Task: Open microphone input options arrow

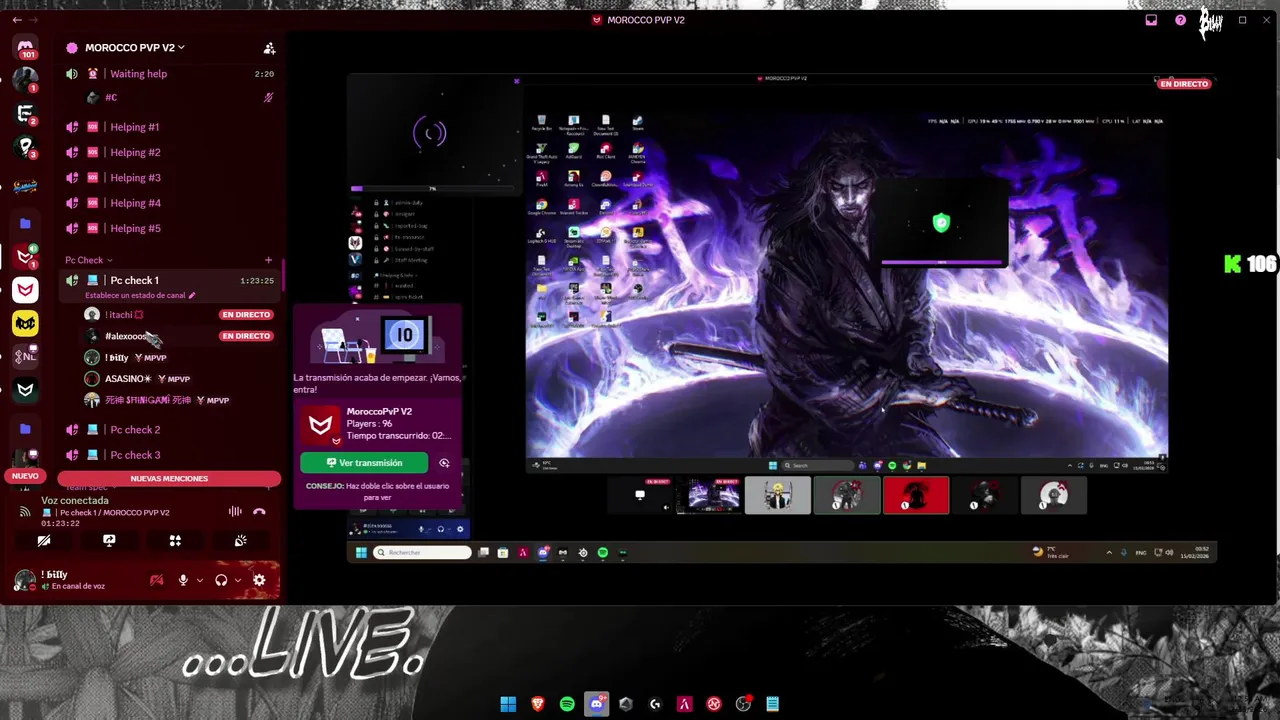Action: click(x=200, y=580)
